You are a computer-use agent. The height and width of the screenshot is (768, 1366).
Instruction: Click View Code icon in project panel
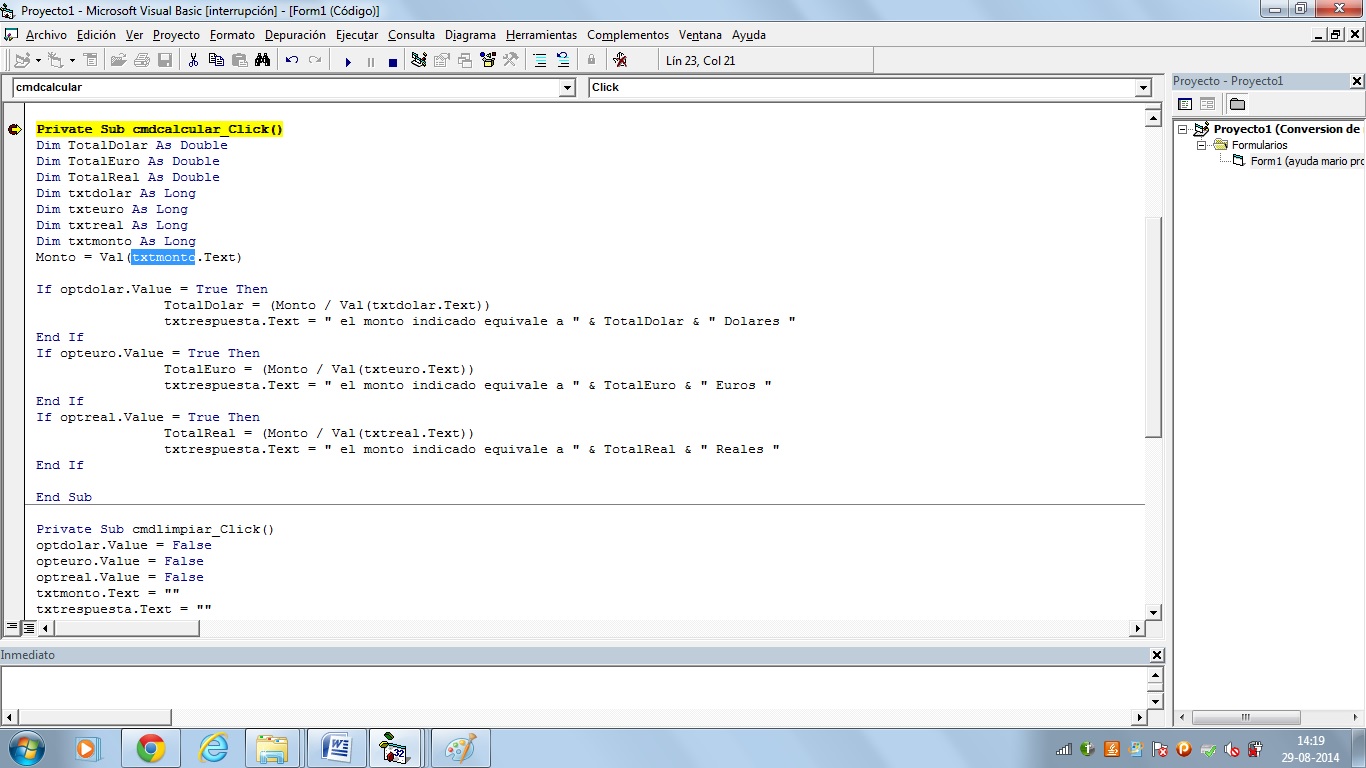click(1185, 104)
